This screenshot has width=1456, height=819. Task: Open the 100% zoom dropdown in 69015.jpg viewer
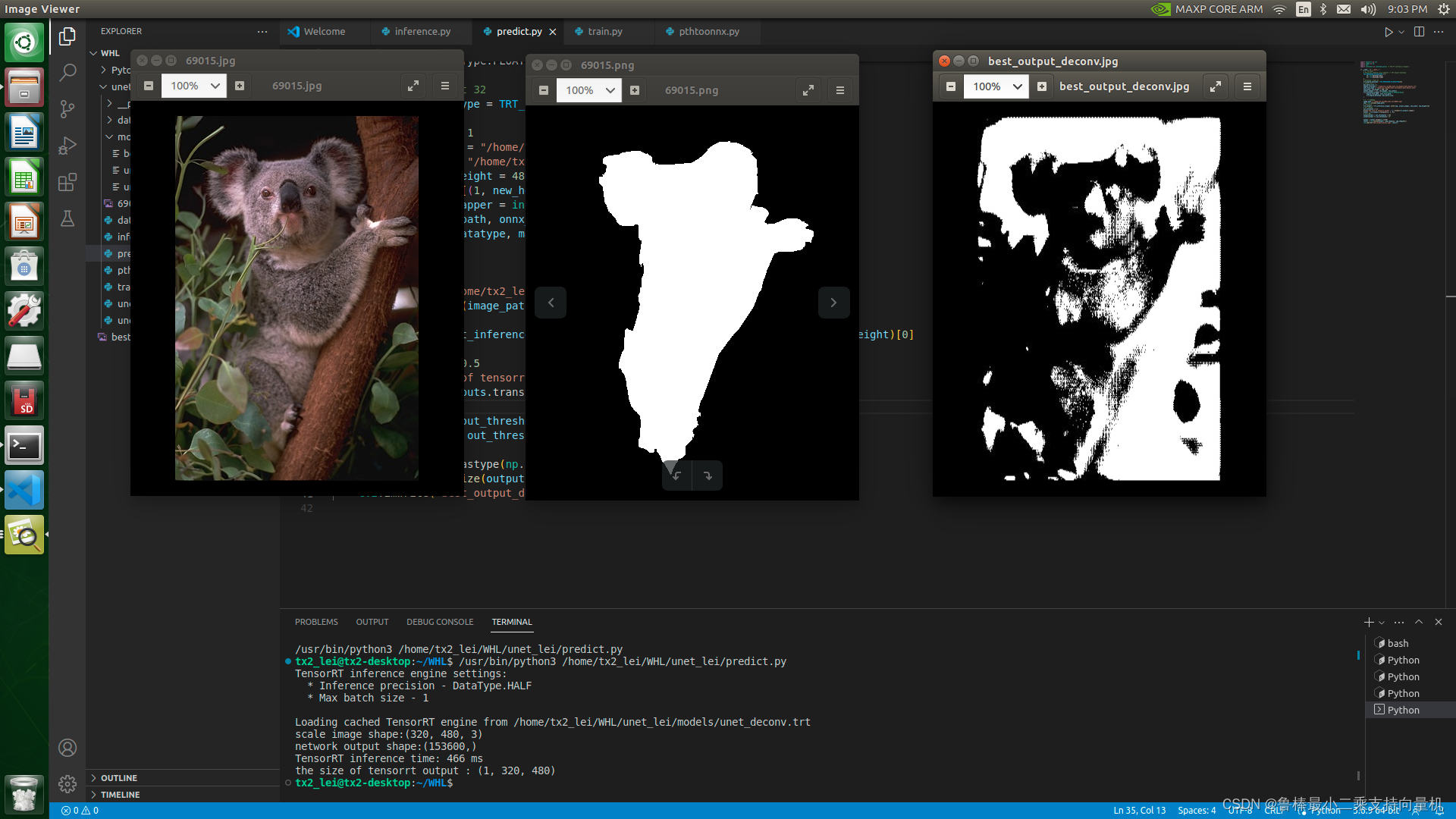pyautogui.click(x=215, y=86)
